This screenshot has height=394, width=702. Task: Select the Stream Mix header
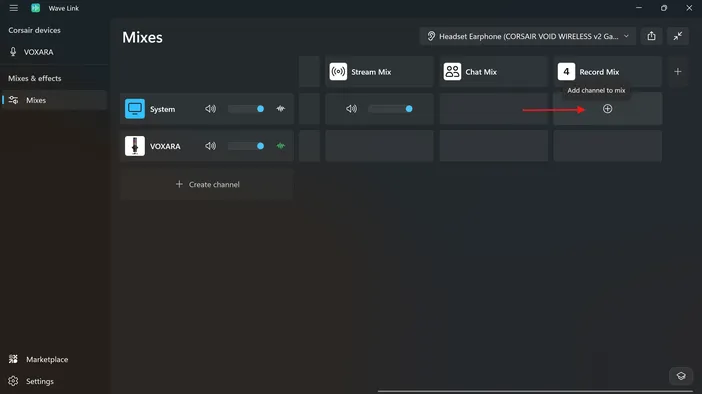click(x=379, y=72)
